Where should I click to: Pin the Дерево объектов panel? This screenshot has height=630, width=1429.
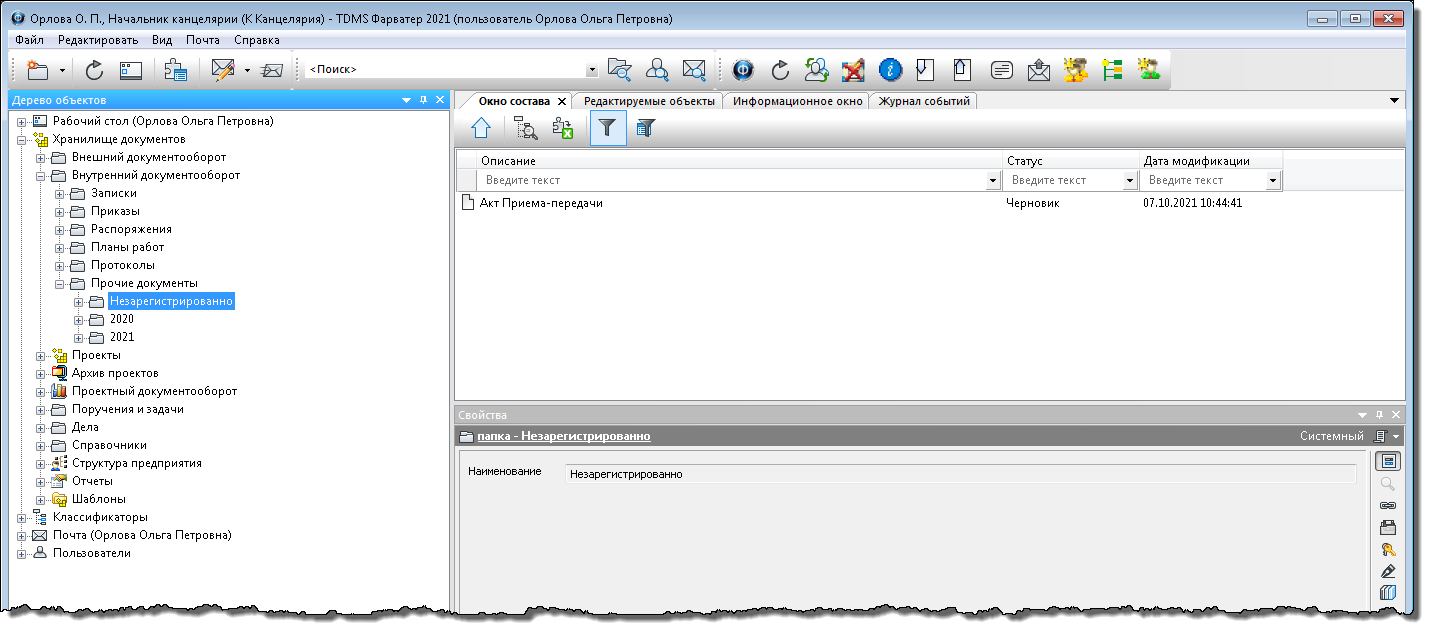click(x=423, y=100)
